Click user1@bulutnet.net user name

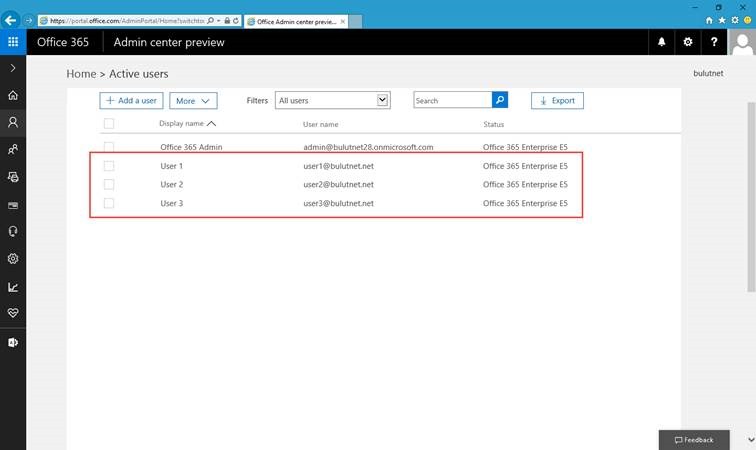338,166
